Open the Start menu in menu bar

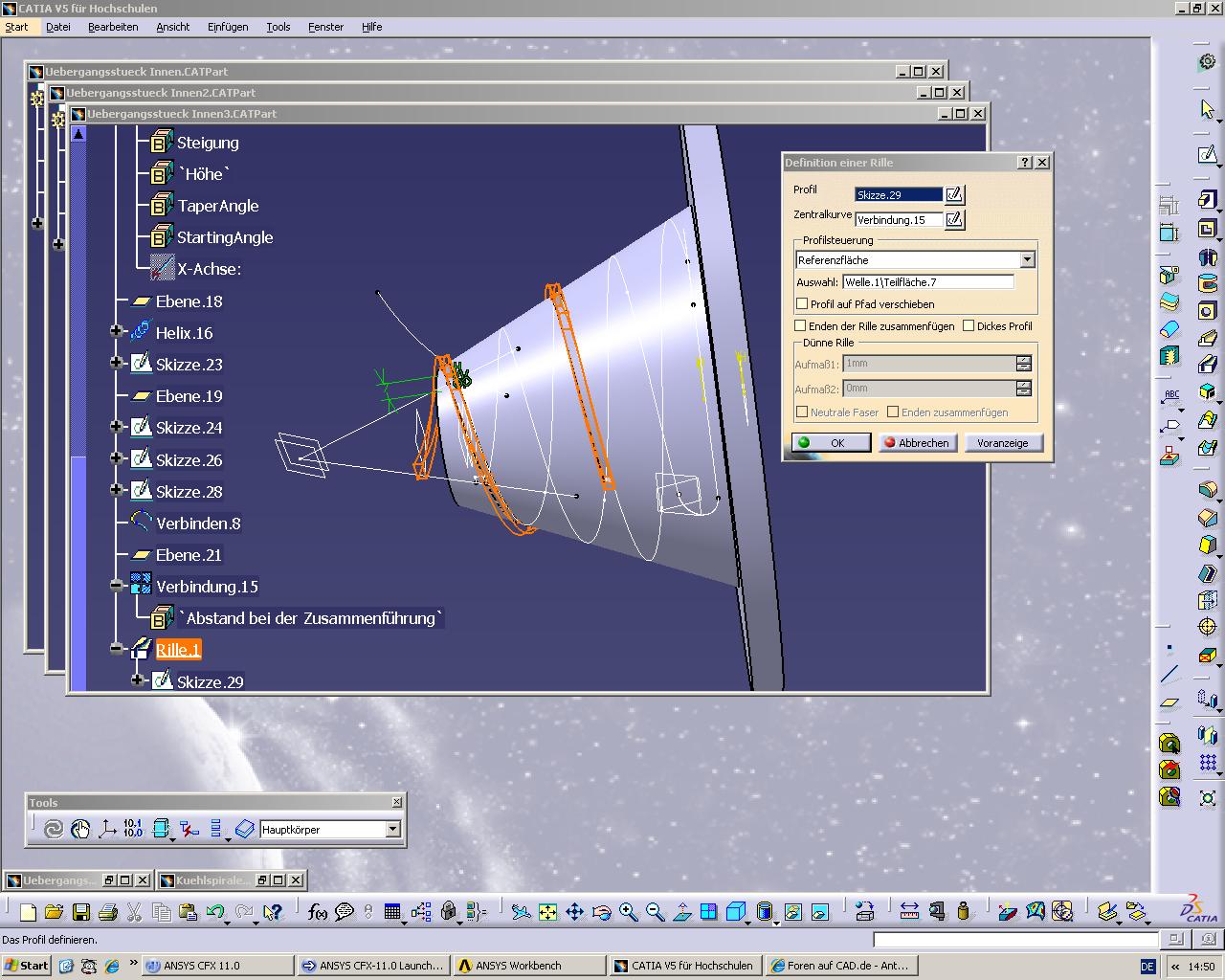[x=17, y=27]
